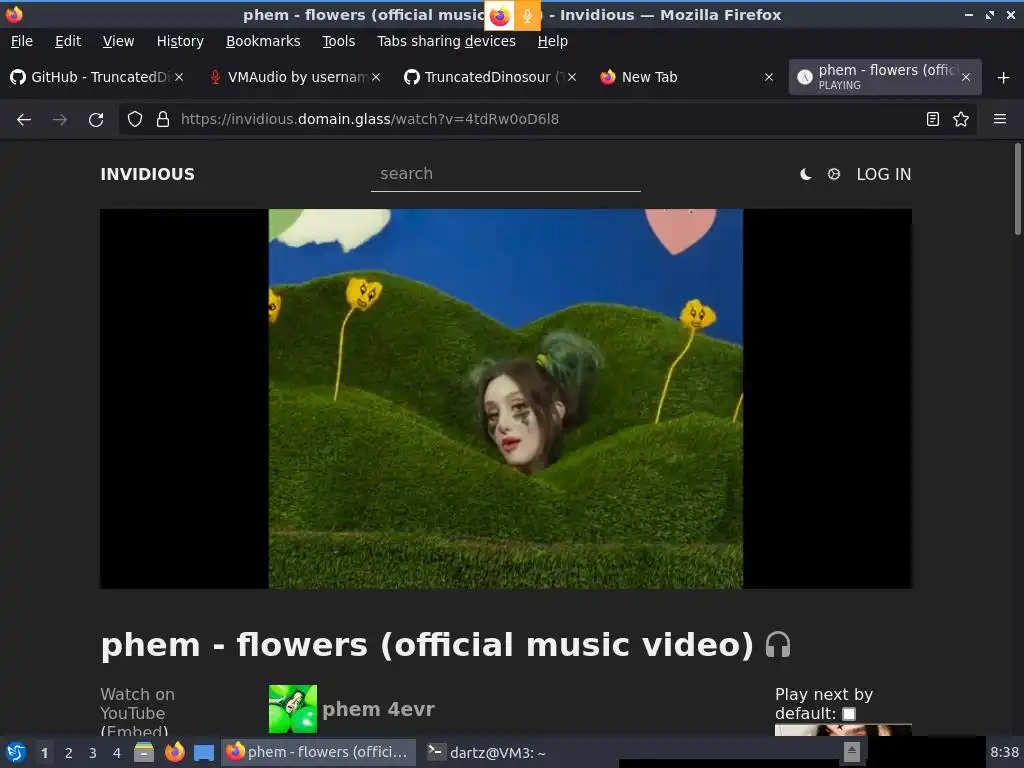Open the Tools menu

(338, 41)
